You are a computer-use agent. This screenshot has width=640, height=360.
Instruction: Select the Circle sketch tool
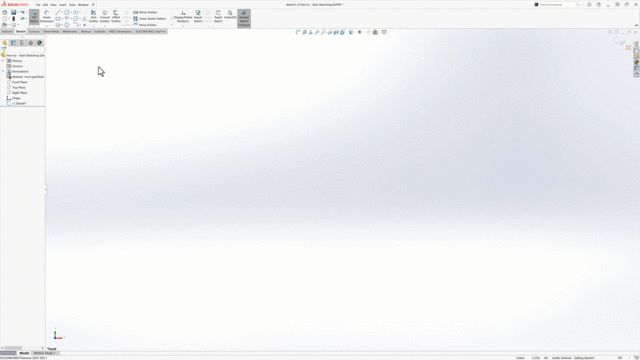click(x=67, y=12)
